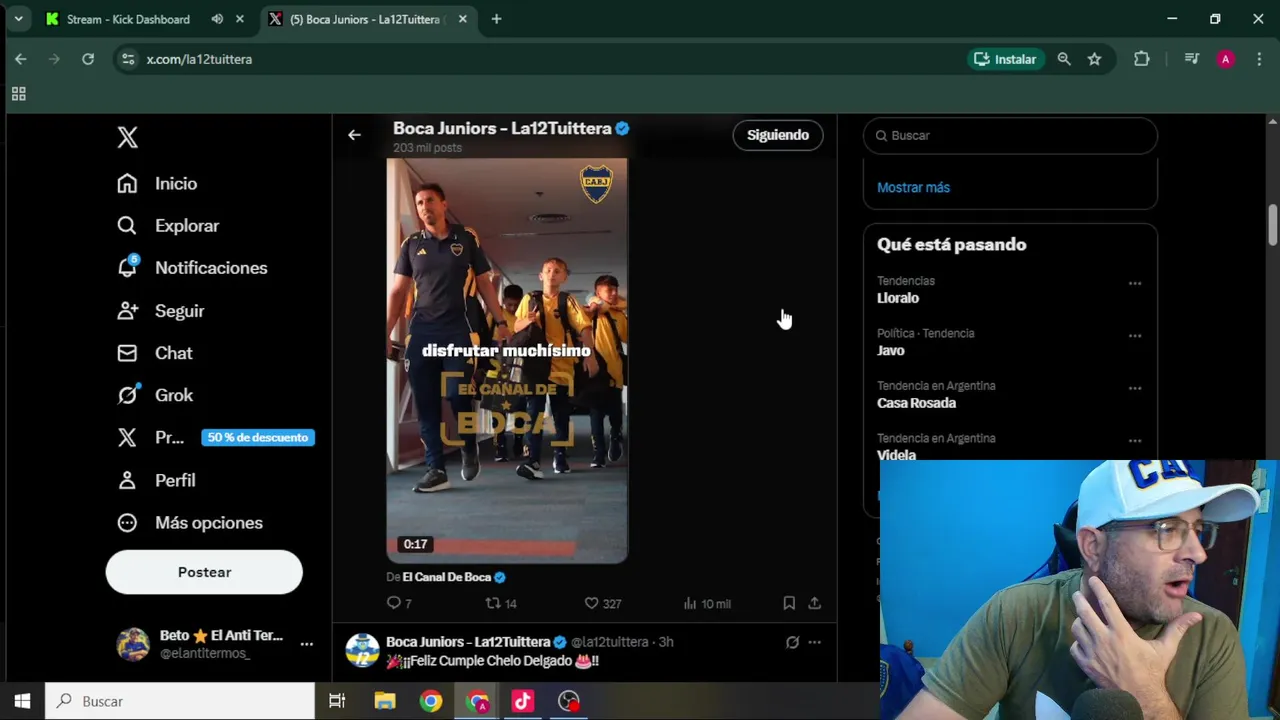Click Windows taskbar Buscar search box
This screenshot has height=720, width=1280.
(181, 701)
